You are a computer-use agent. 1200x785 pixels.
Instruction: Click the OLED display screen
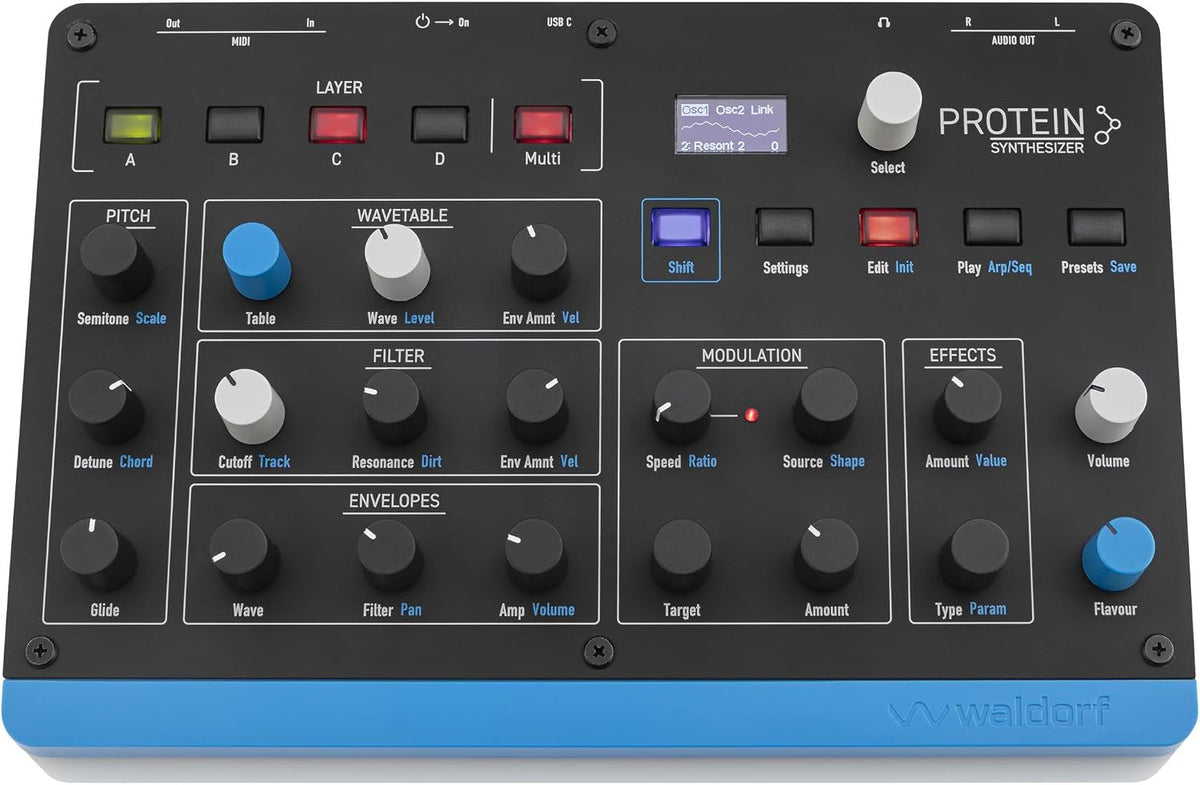point(730,125)
